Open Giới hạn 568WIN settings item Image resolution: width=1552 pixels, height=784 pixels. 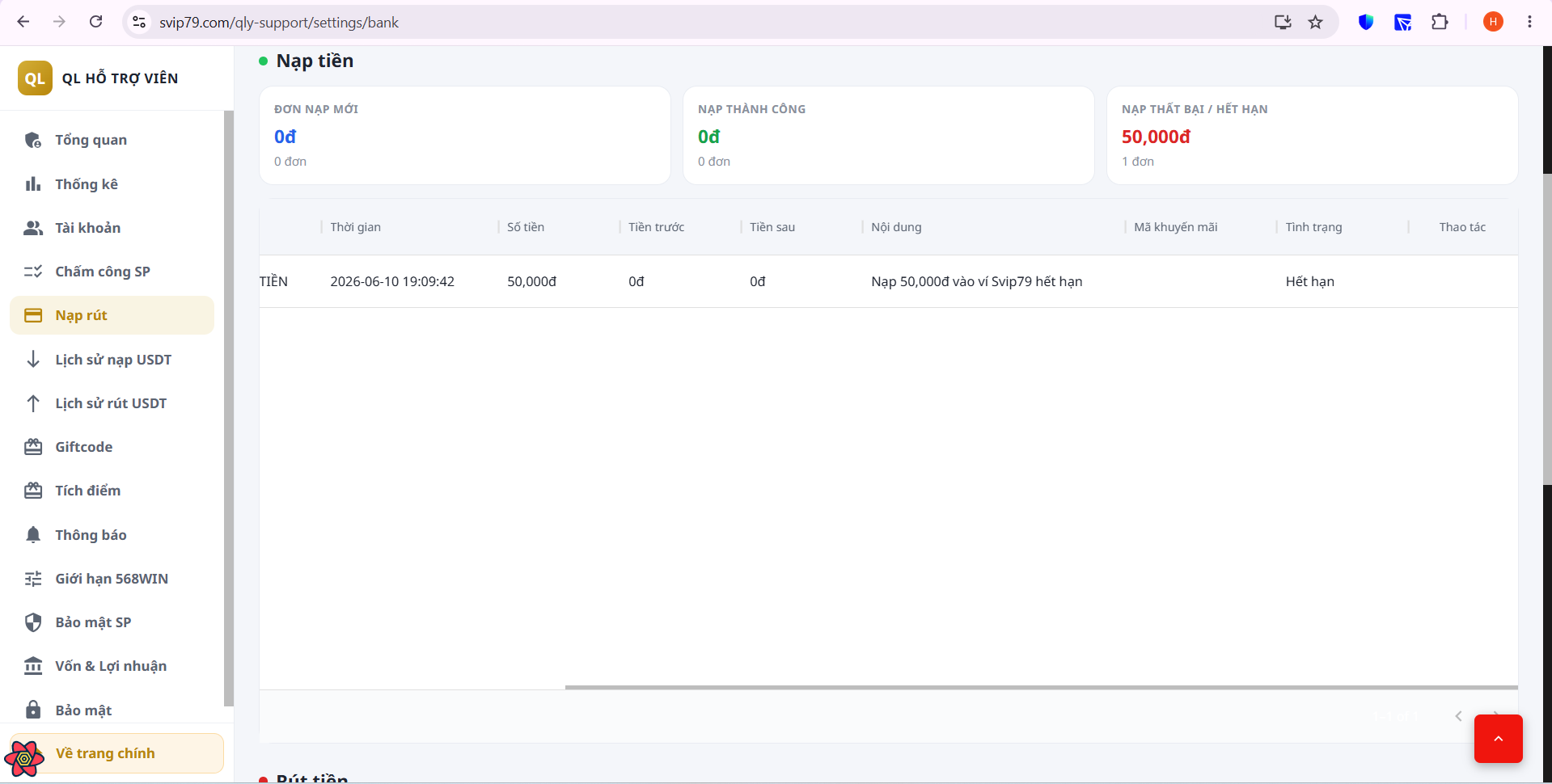coord(112,579)
